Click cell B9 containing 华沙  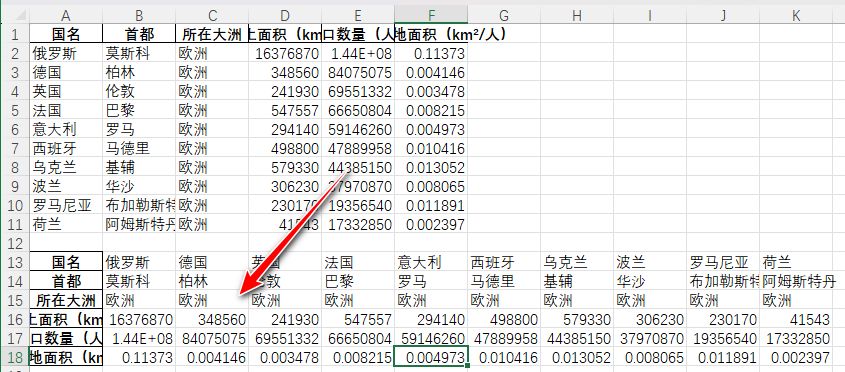click(139, 186)
